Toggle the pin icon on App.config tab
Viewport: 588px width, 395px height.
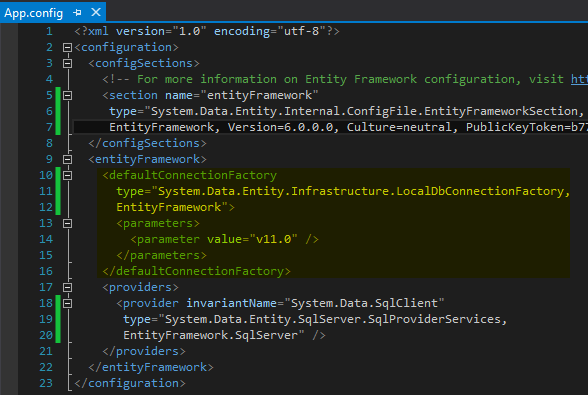coord(77,13)
